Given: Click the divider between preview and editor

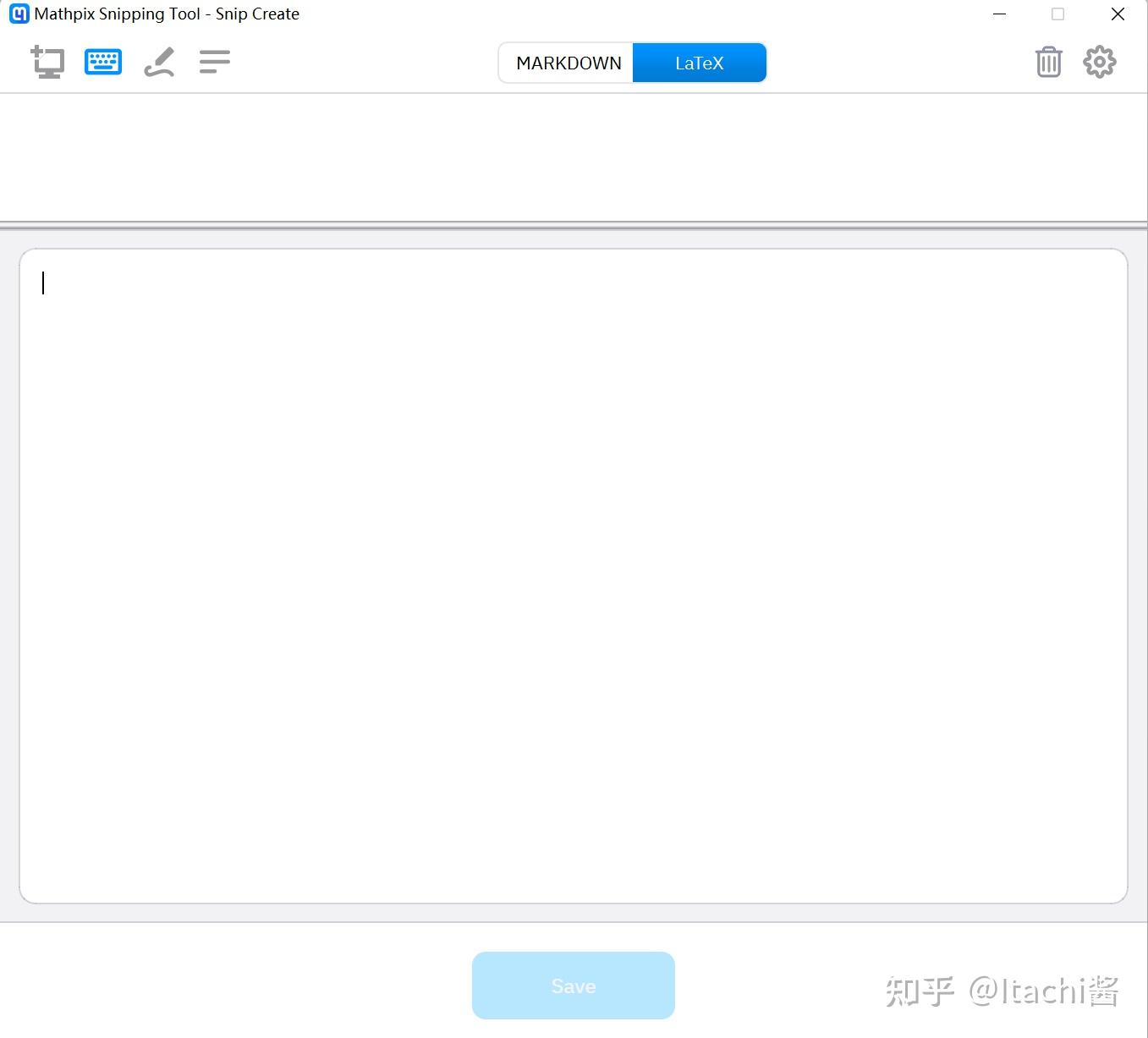Looking at the screenshot, I should point(574,222).
